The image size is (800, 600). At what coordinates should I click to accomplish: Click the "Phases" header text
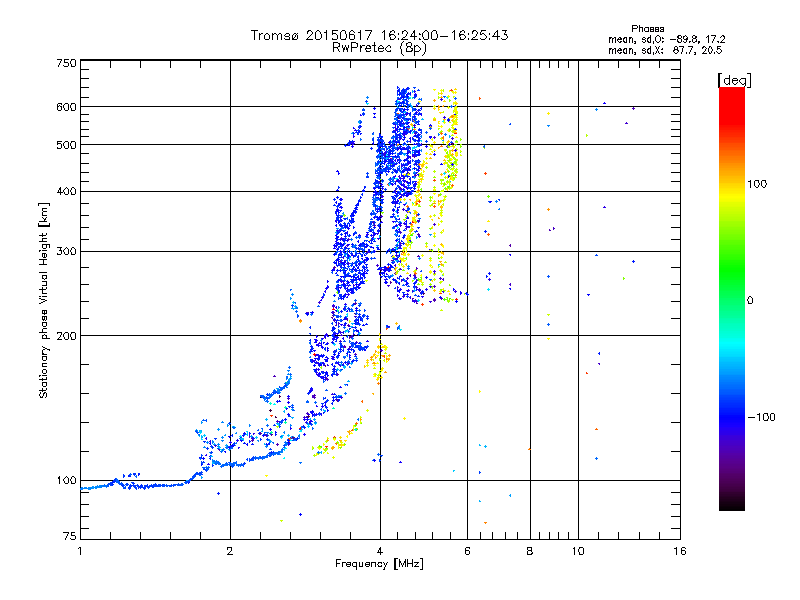647,29
